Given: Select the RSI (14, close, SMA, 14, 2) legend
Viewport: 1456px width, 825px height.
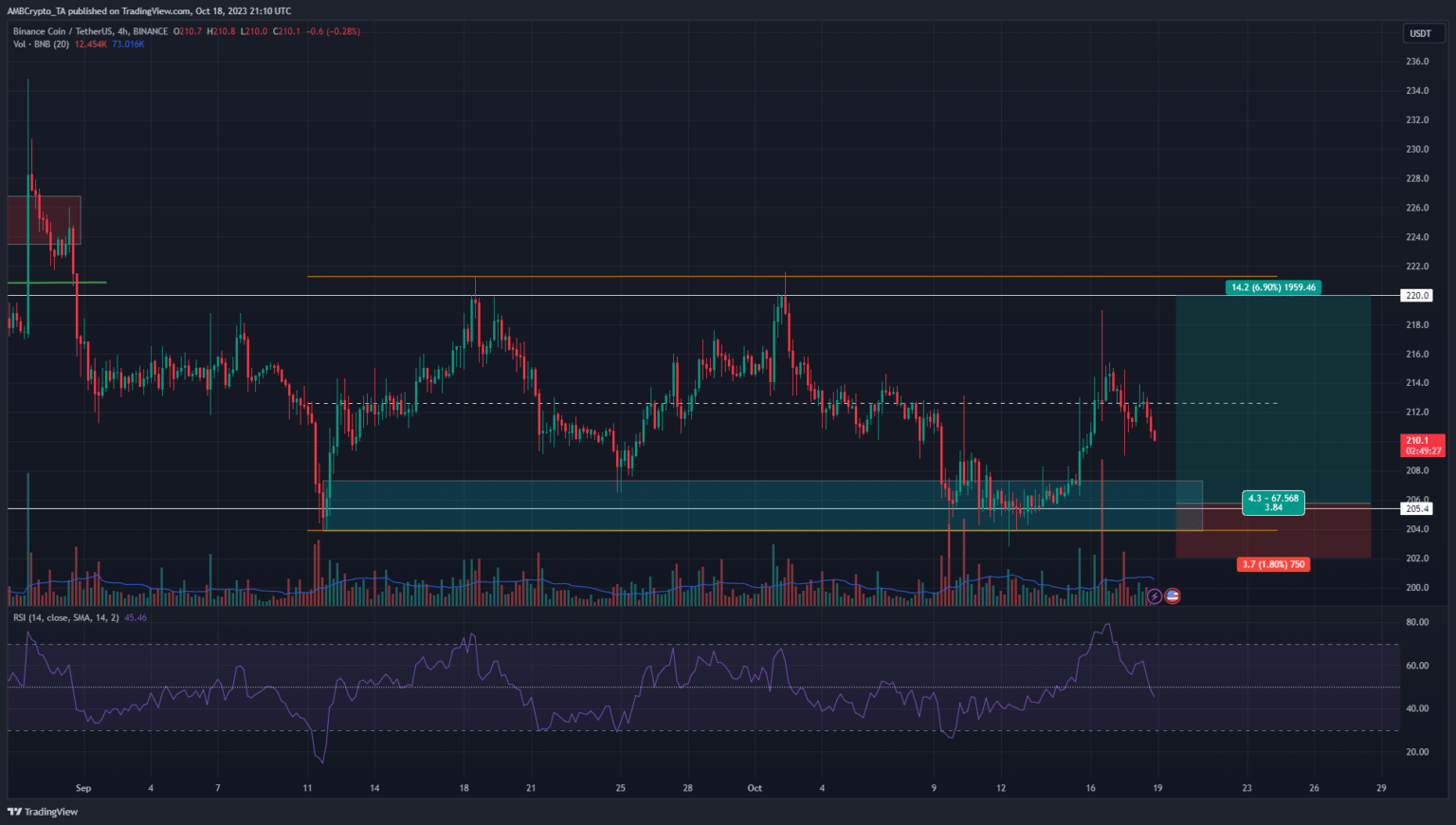Looking at the screenshot, I should pyautogui.click(x=66, y=618).
